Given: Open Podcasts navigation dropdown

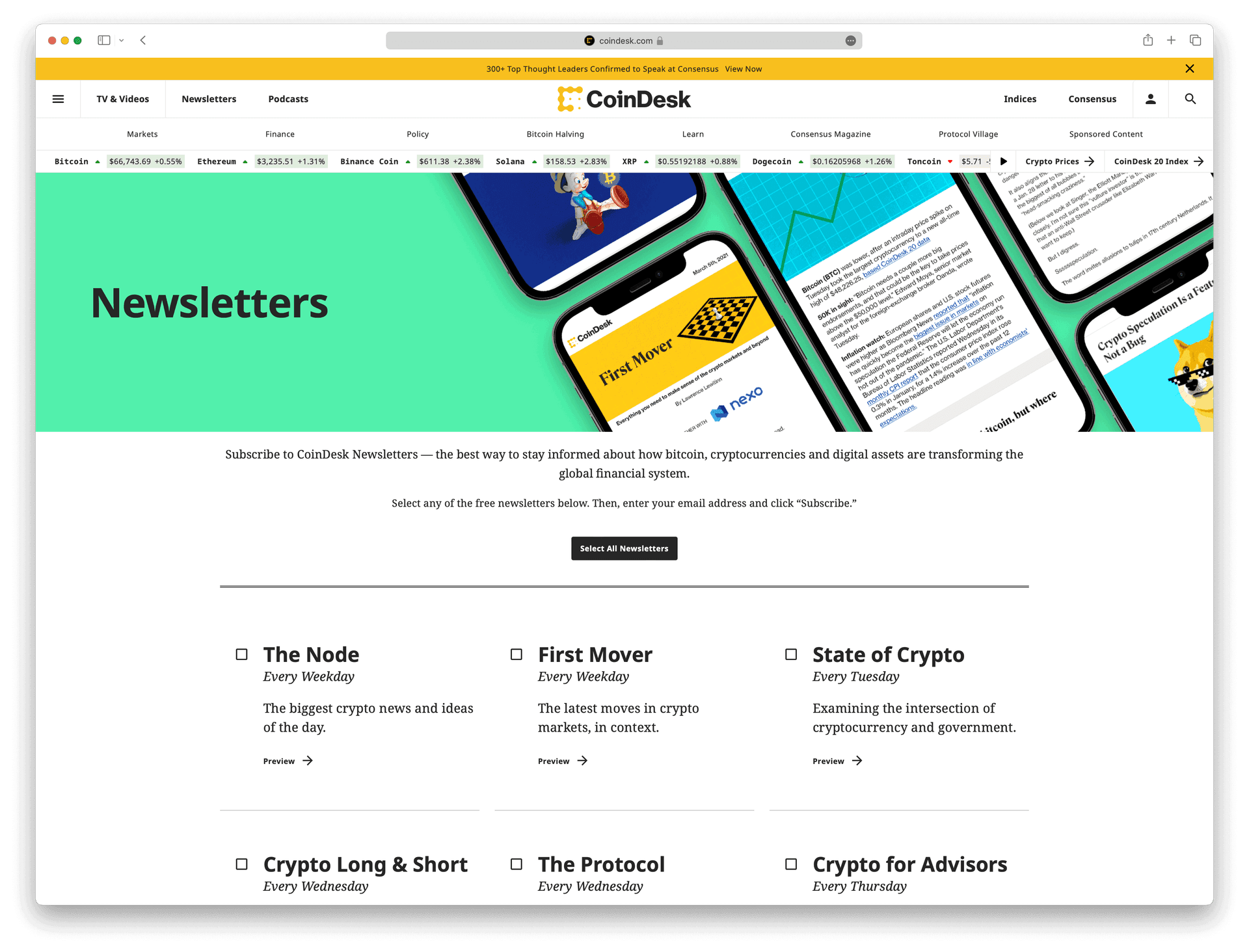Looking at the screenshot, I should 287,98.
